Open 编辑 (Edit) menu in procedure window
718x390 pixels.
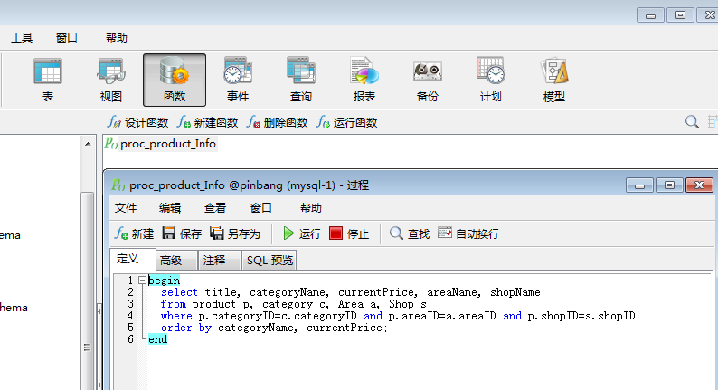pyautogui.click(x=170, y=208)
